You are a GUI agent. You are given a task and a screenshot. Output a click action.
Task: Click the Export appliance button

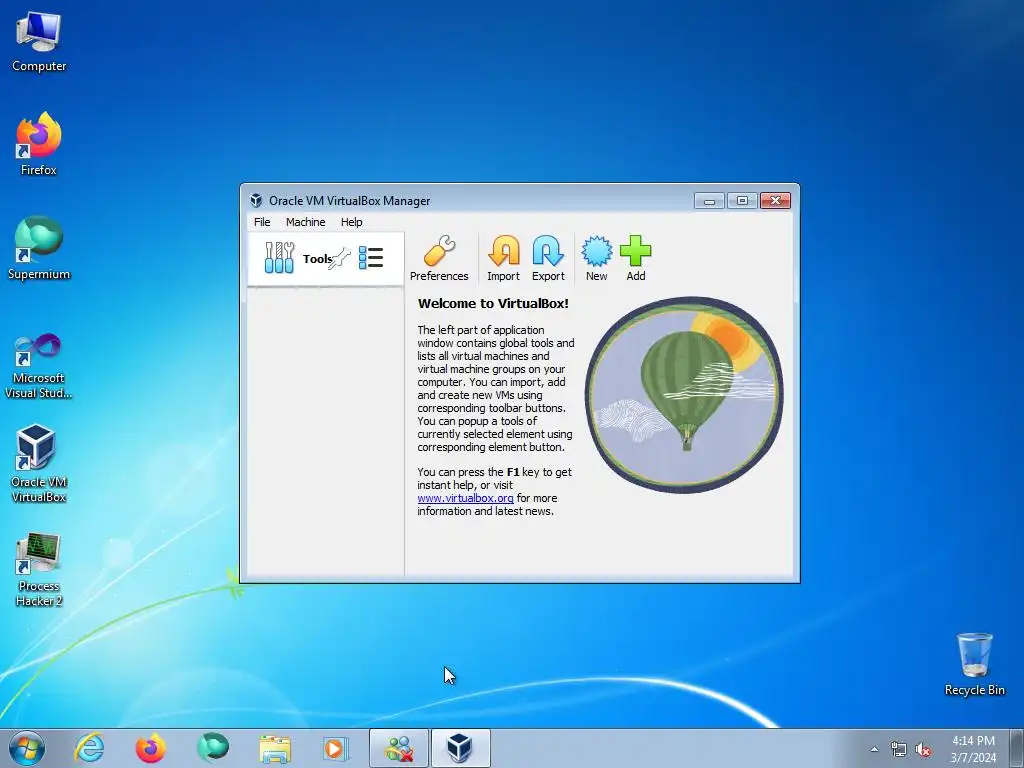(548, 259)
